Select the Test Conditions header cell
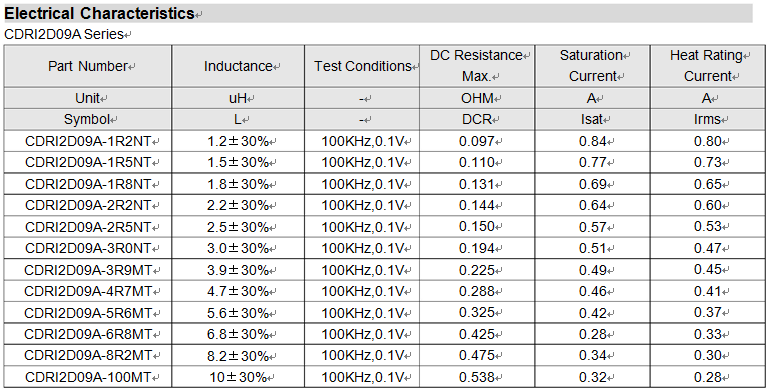This screenshot has height=389, width=770. coord(362,66)
